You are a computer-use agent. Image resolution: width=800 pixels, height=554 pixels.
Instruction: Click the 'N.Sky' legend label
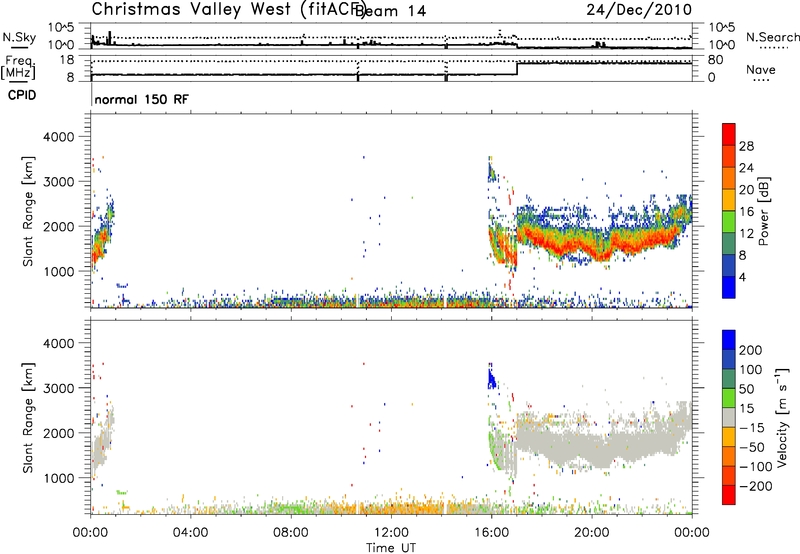19,37
